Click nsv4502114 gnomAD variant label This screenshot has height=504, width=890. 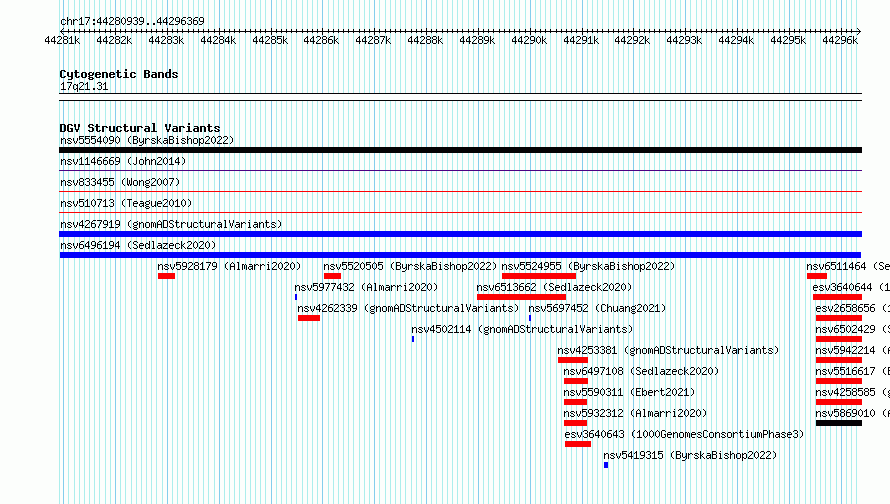(x=522, y=329)
